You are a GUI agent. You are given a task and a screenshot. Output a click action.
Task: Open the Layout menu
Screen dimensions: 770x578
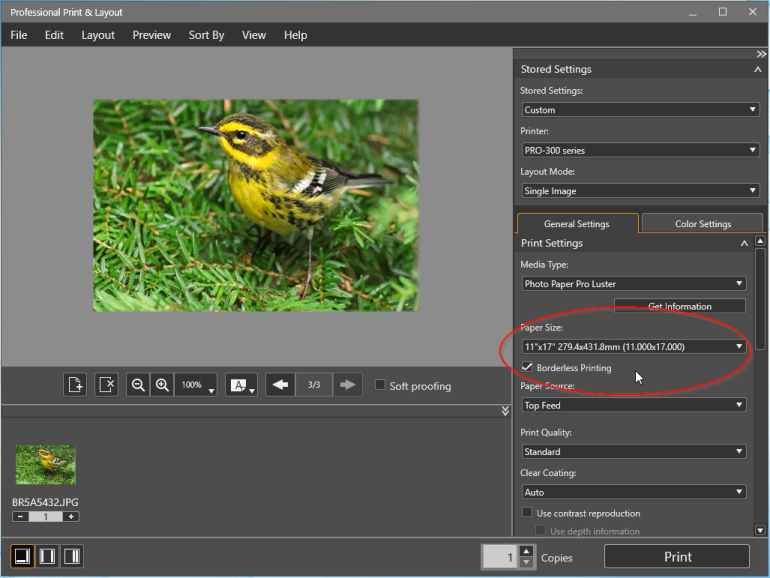[x=98, y=35]
